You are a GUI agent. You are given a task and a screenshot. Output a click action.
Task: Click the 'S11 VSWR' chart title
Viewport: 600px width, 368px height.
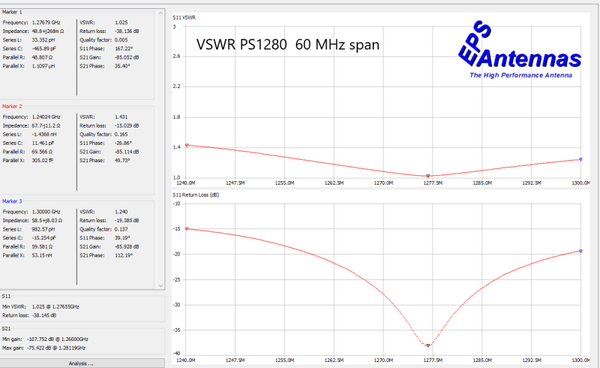click(x=184, y=18)
